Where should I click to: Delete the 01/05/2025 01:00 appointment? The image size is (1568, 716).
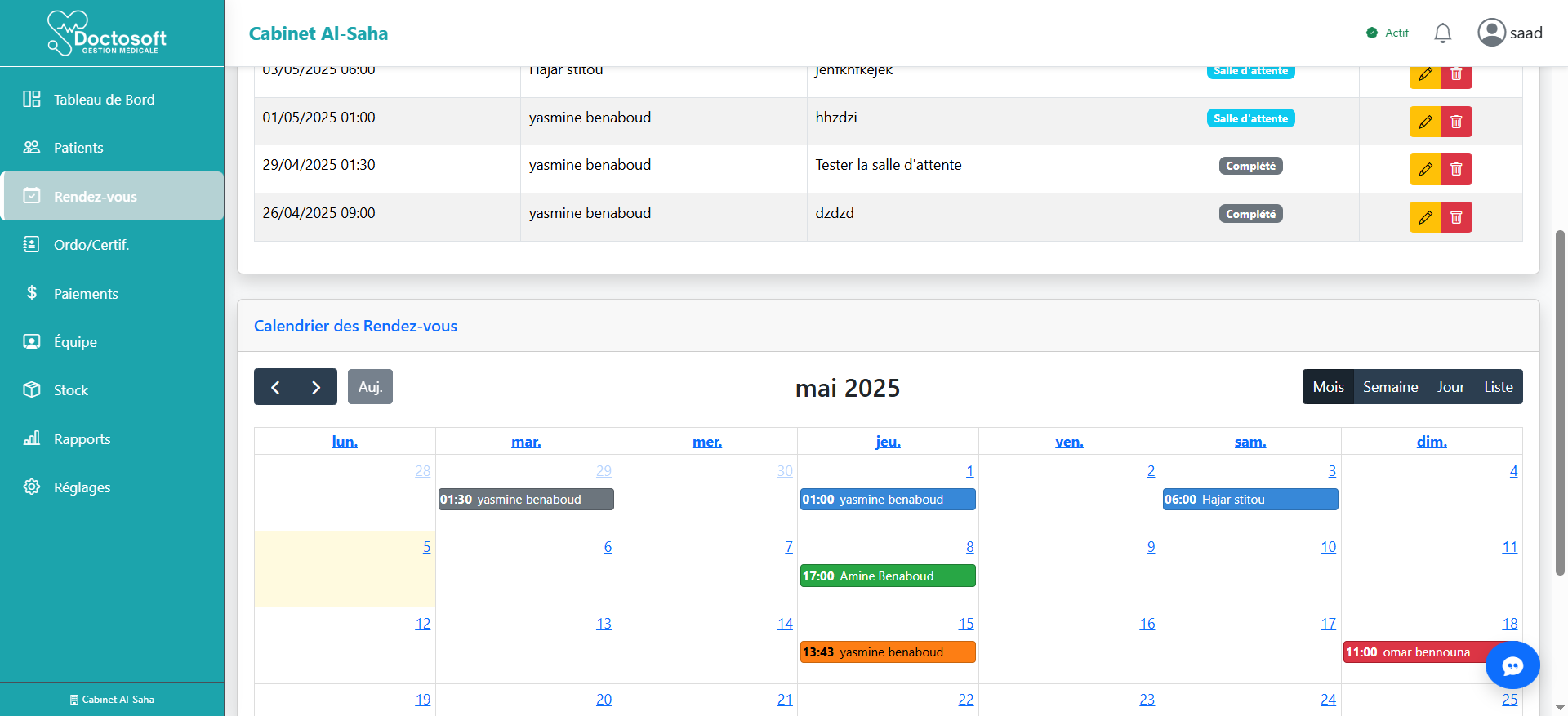(x=1456, y=122)
